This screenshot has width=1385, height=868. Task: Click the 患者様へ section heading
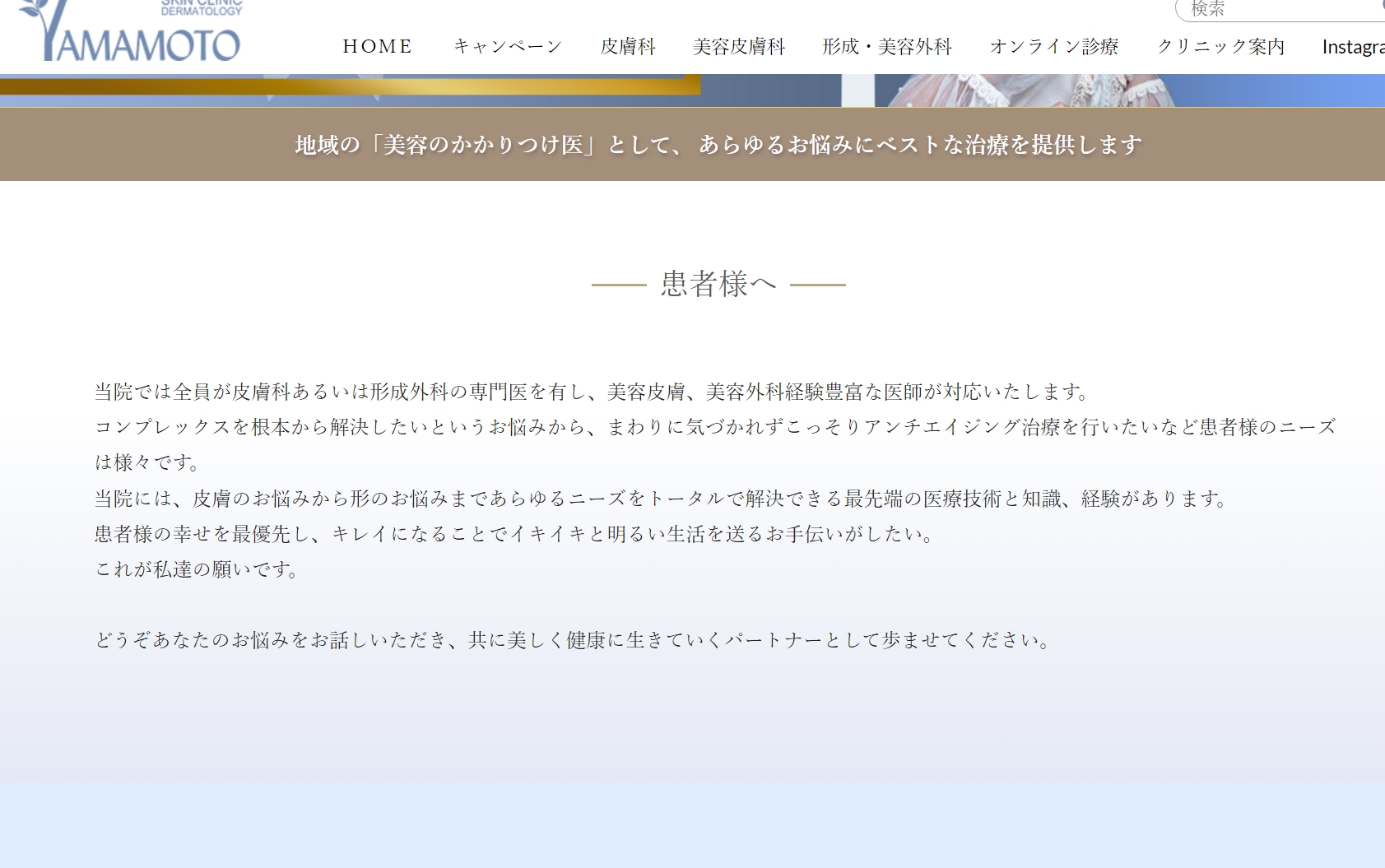click(718, 284)
